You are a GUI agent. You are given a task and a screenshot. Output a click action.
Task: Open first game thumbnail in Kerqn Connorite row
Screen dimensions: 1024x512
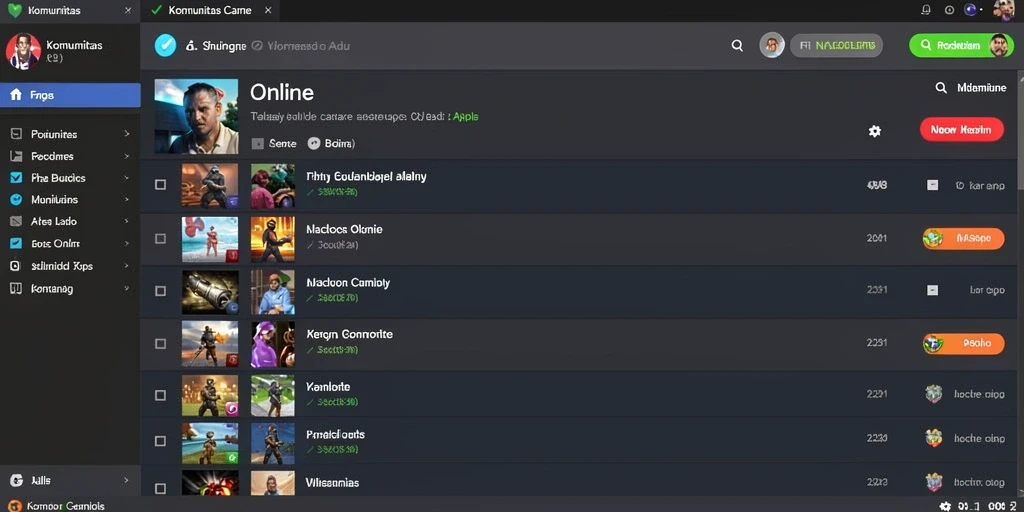pyautogui.click(x=210, y=344)
